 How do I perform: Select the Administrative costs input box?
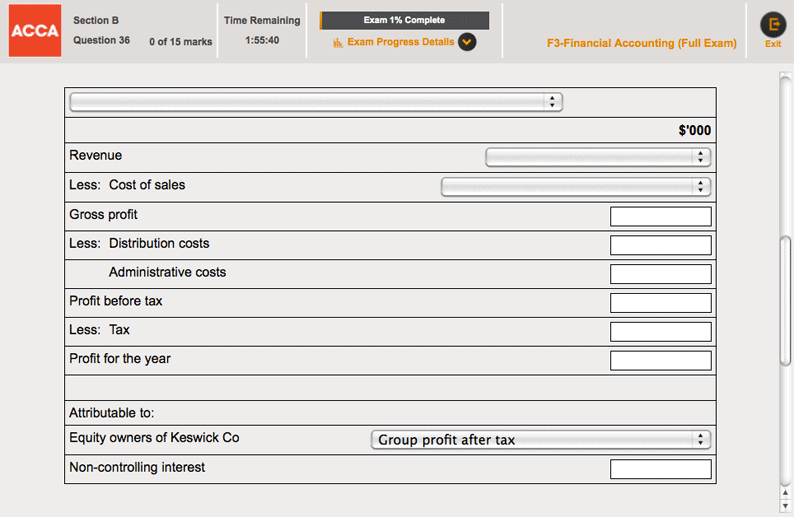tap(660, 274)
